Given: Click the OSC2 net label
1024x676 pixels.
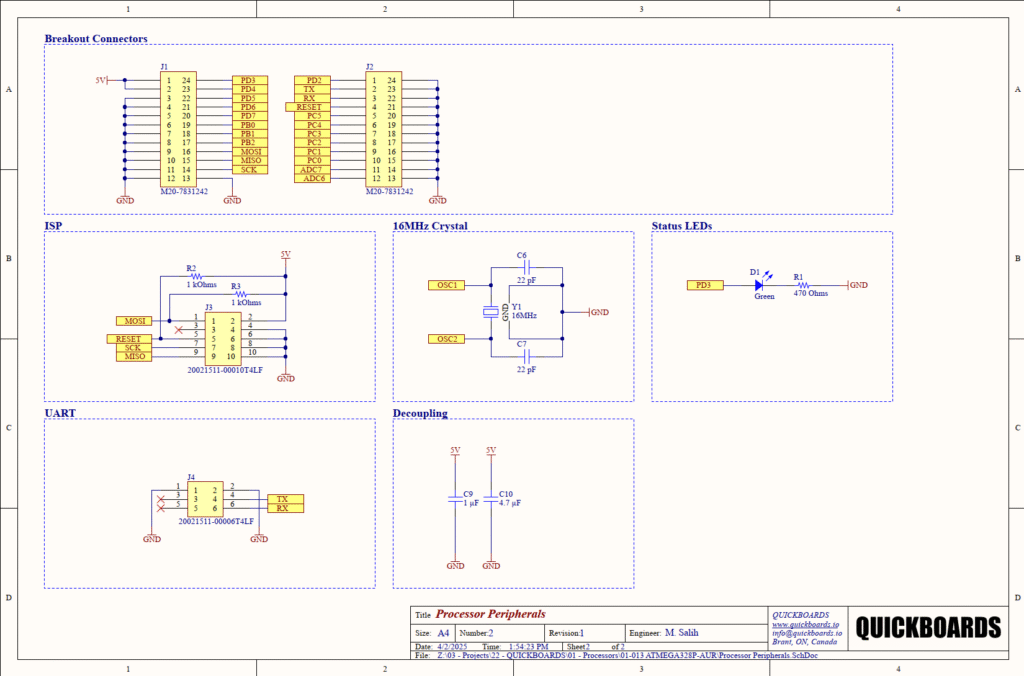Looking at the screenshot, I should coord(446,339).
